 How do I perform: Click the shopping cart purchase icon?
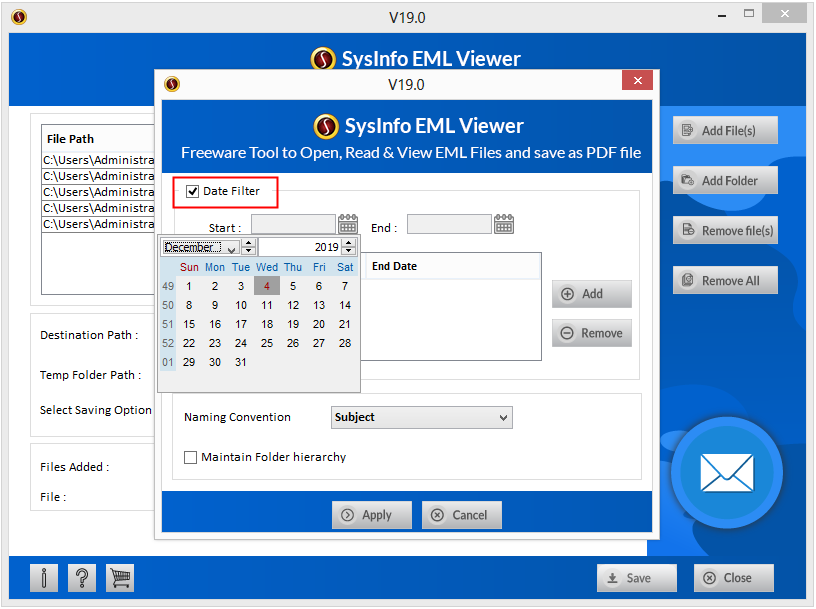[120, 578]
